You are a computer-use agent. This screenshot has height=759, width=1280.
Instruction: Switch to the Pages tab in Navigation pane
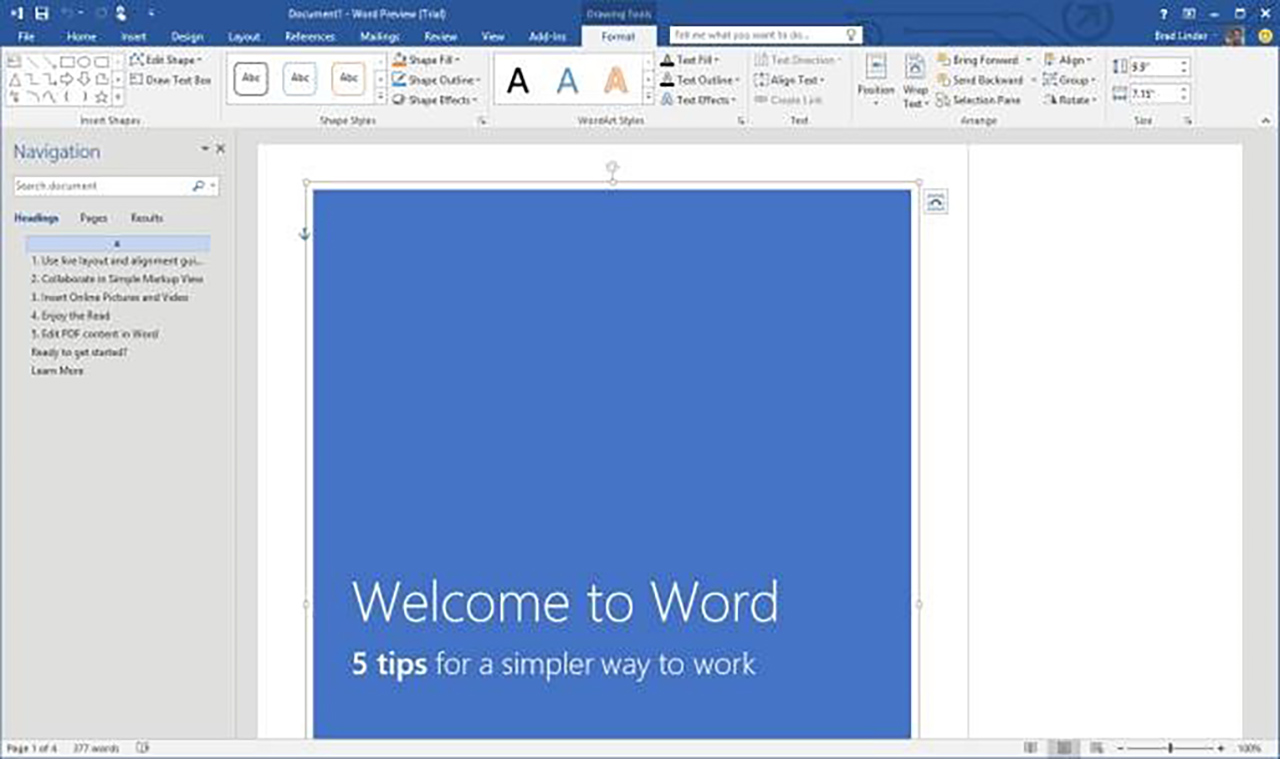(x=93, y=218)
